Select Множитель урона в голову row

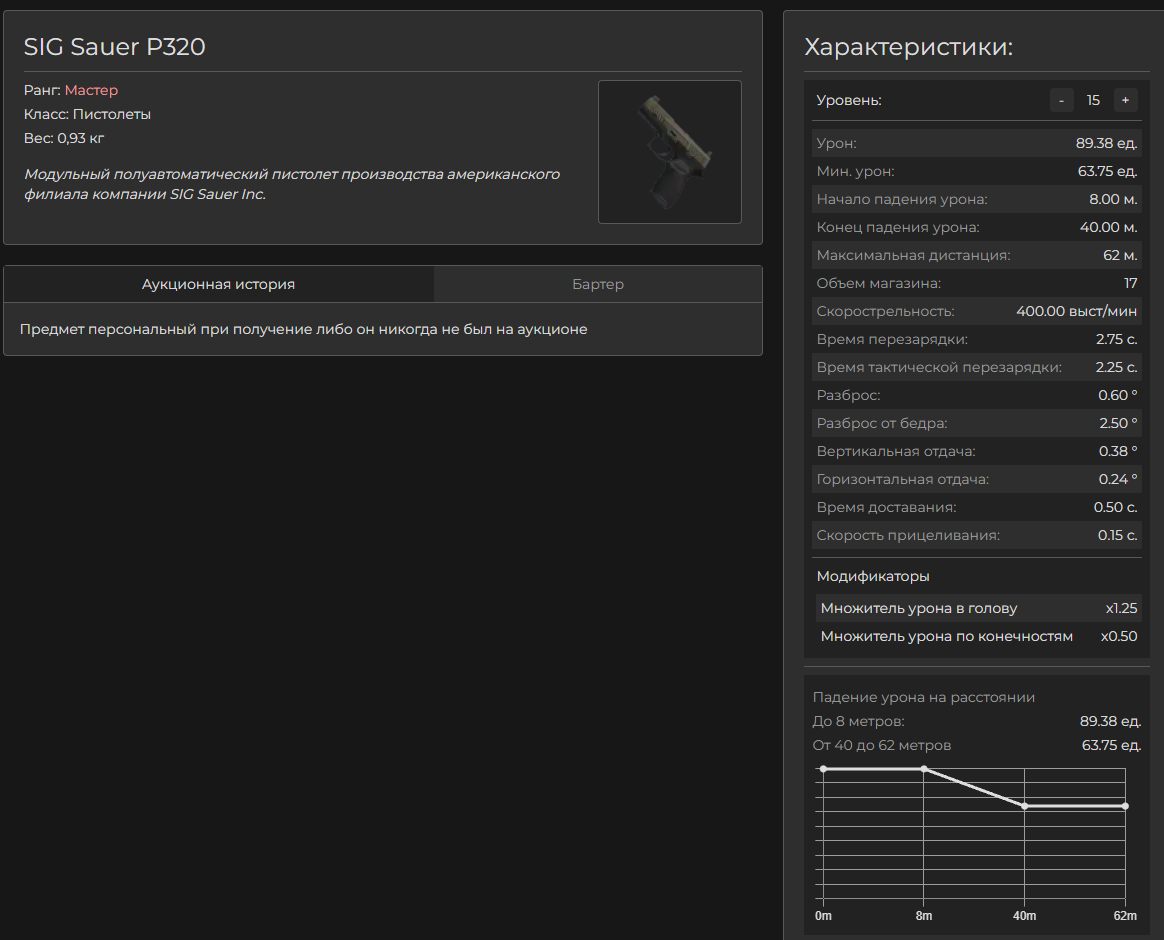pyautogui.click(x=978, y=608)
